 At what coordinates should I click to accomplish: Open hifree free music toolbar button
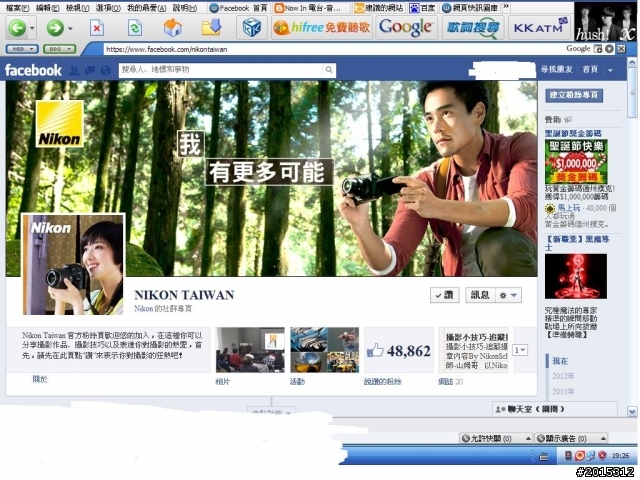point(322,28)
